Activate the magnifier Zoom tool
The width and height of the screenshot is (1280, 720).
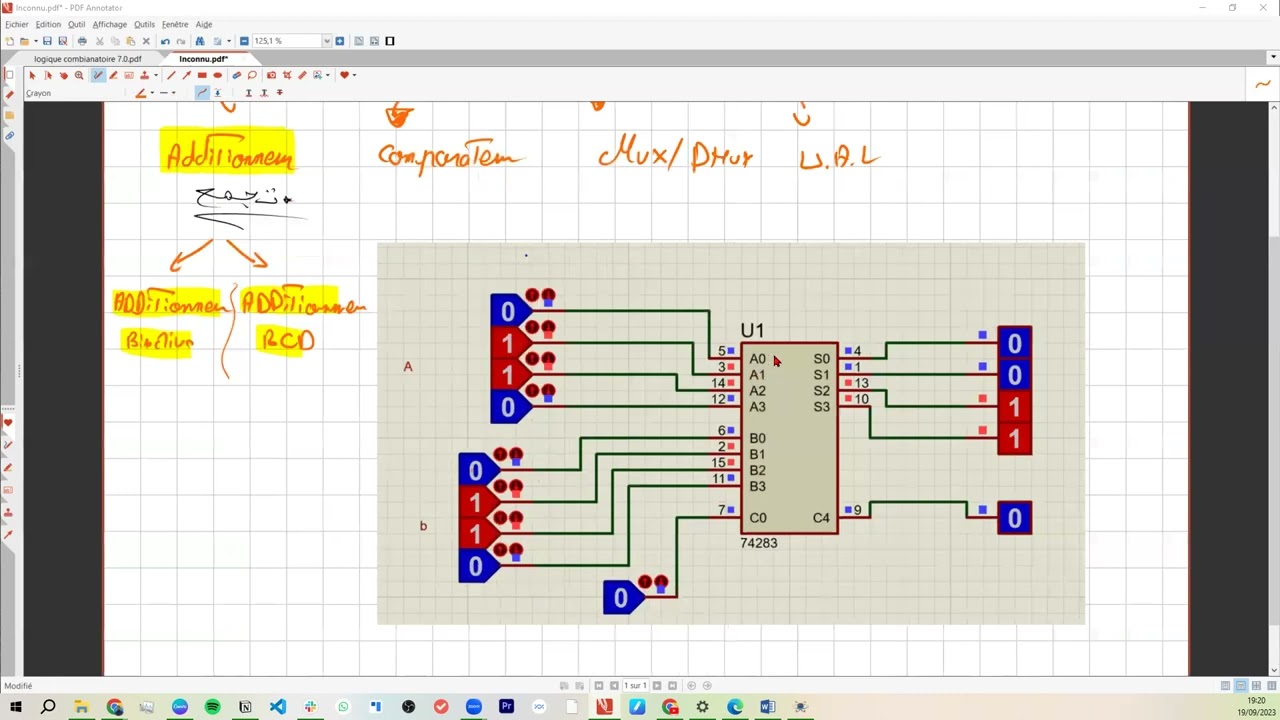[79, 75]
